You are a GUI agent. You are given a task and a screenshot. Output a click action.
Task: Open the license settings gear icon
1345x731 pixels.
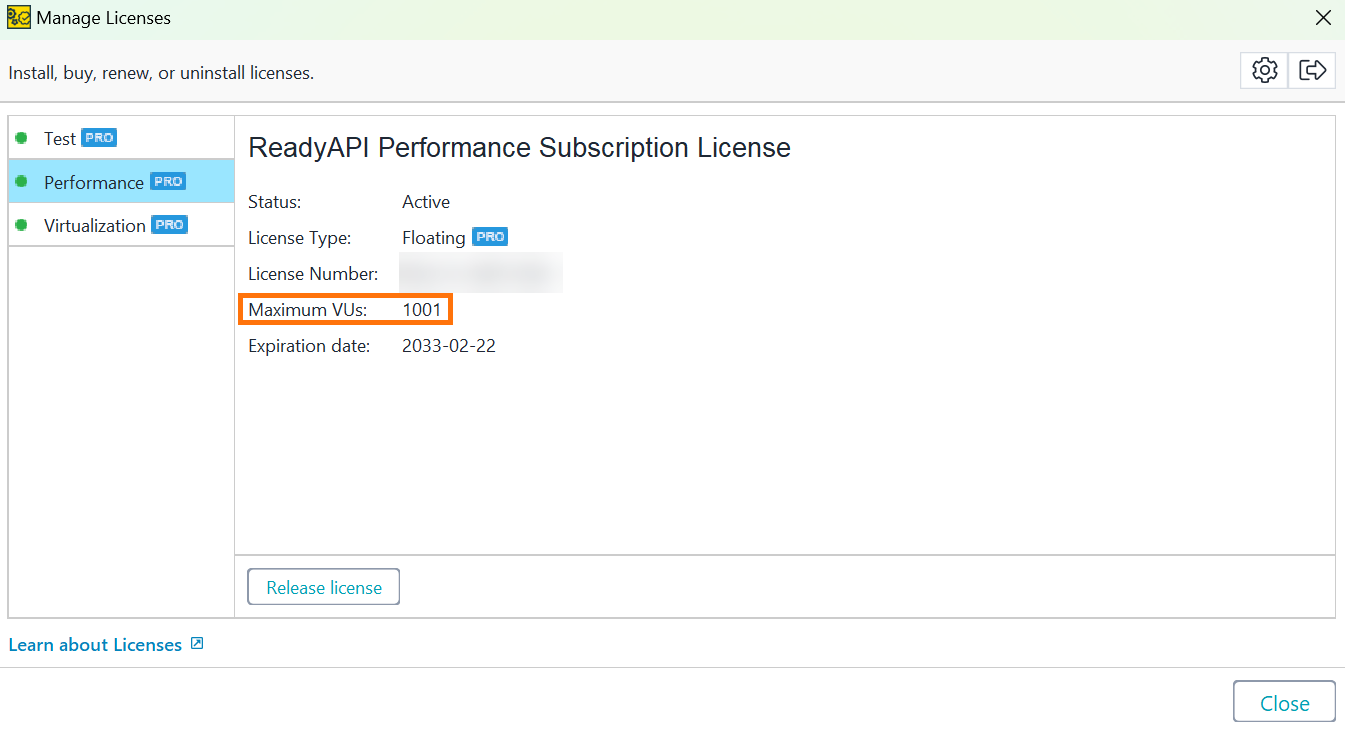click(1263, 70)
